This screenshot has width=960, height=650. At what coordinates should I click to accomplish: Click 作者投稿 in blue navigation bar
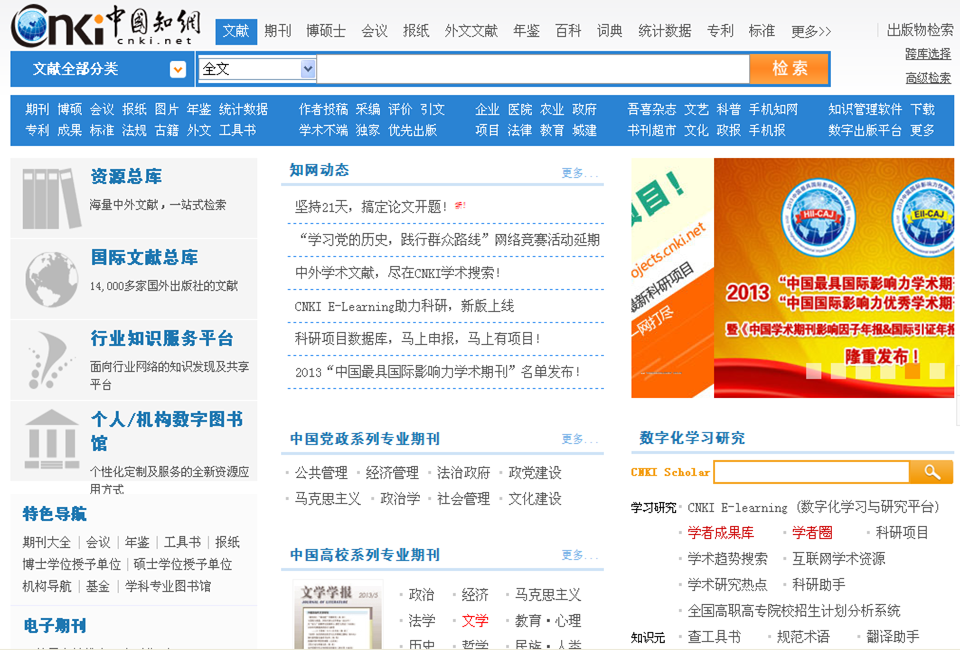tap(323, 110)
